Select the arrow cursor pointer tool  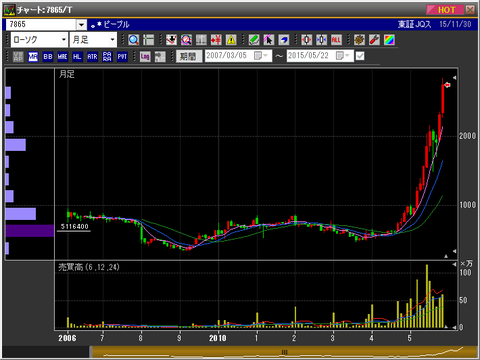(x=269, y=40)
